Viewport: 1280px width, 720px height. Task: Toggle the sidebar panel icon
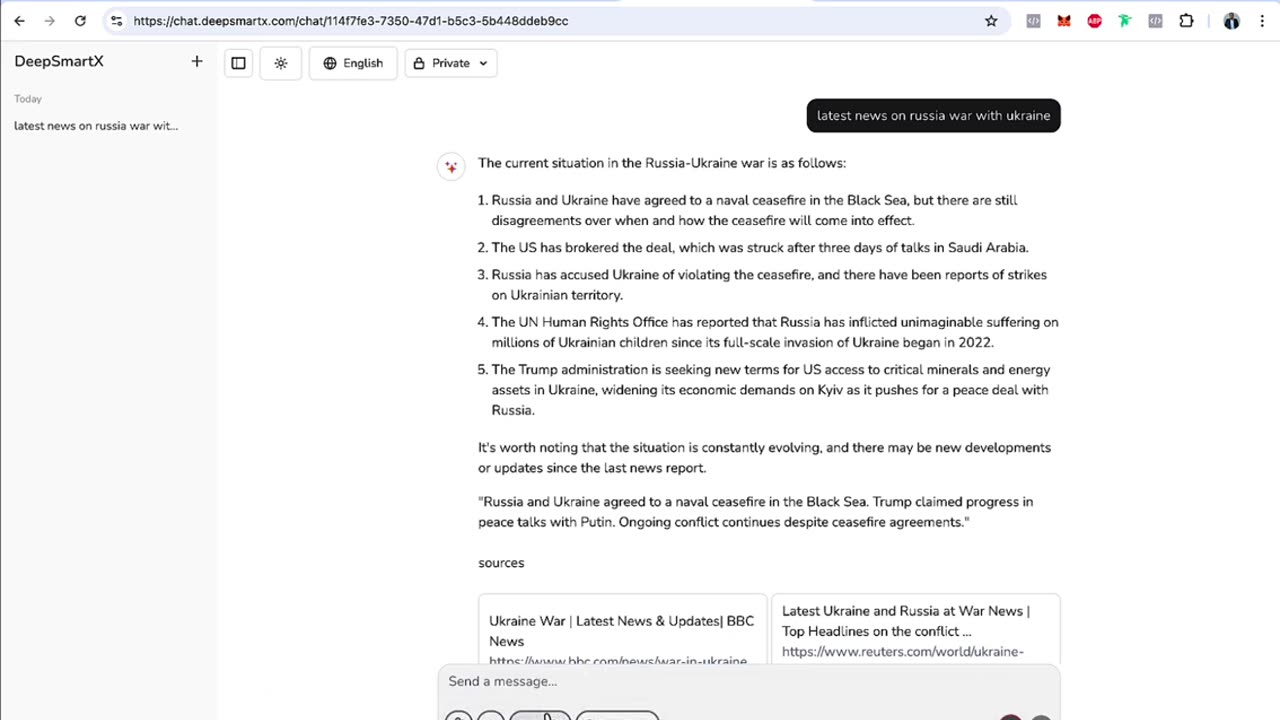point(238,63)
